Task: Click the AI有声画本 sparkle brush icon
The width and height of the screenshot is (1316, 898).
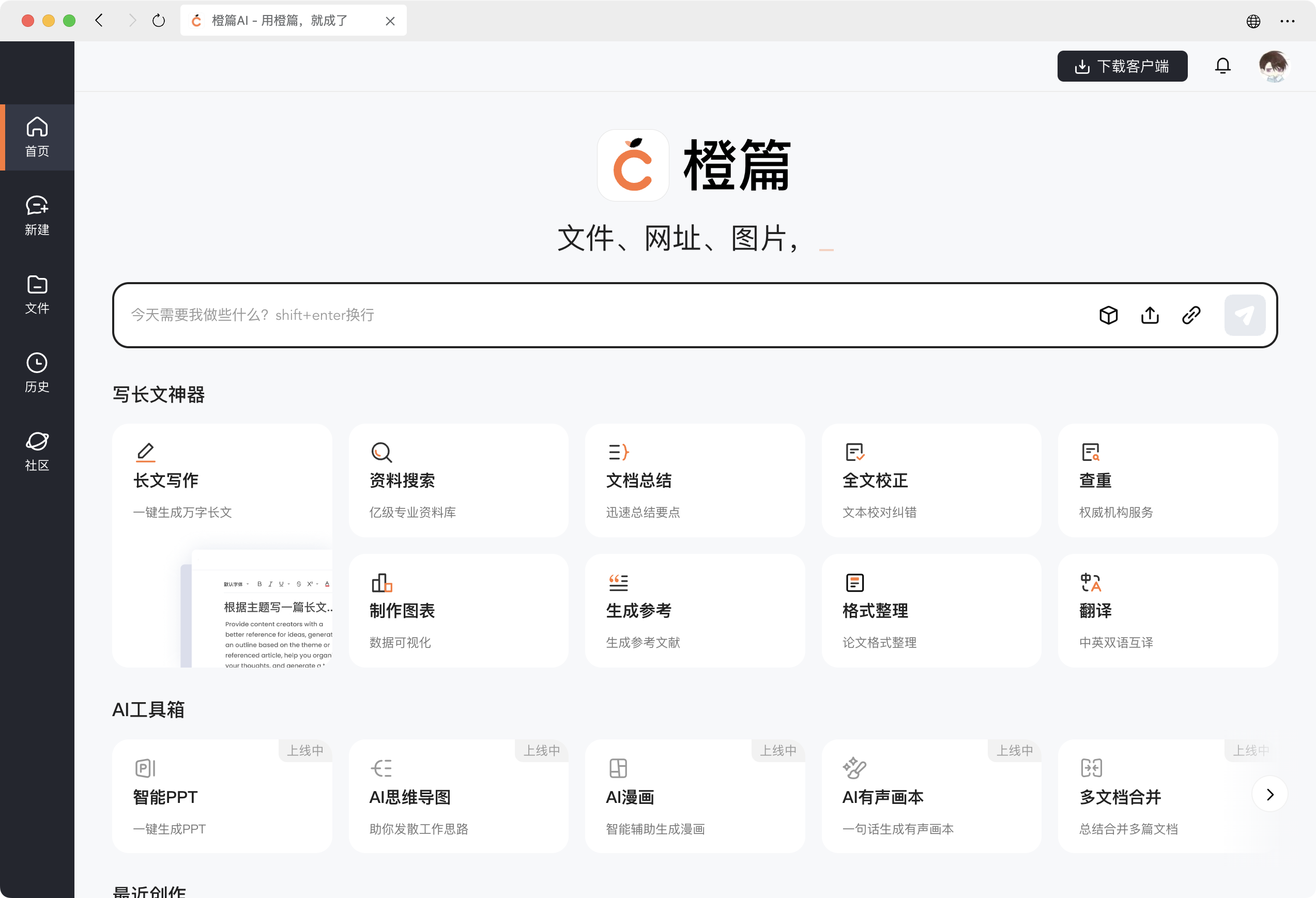Action: [x=854, y=768]
